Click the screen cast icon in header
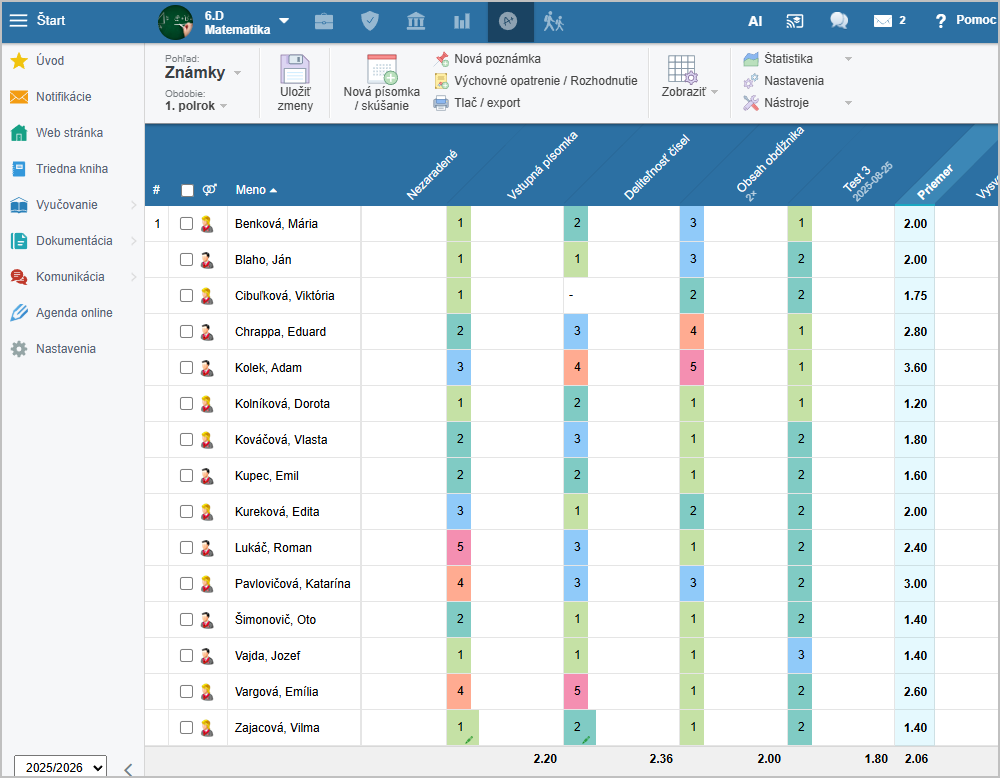The height and width of the screenshot is (778, 1000). click(x=795, y=21)
